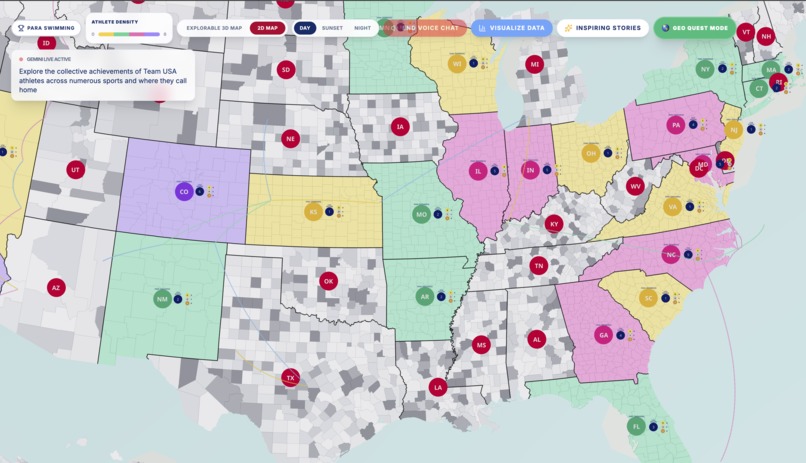Click the athlete count badge beside NM
Viewport: 806px width, 463px height.
(178, 299)
